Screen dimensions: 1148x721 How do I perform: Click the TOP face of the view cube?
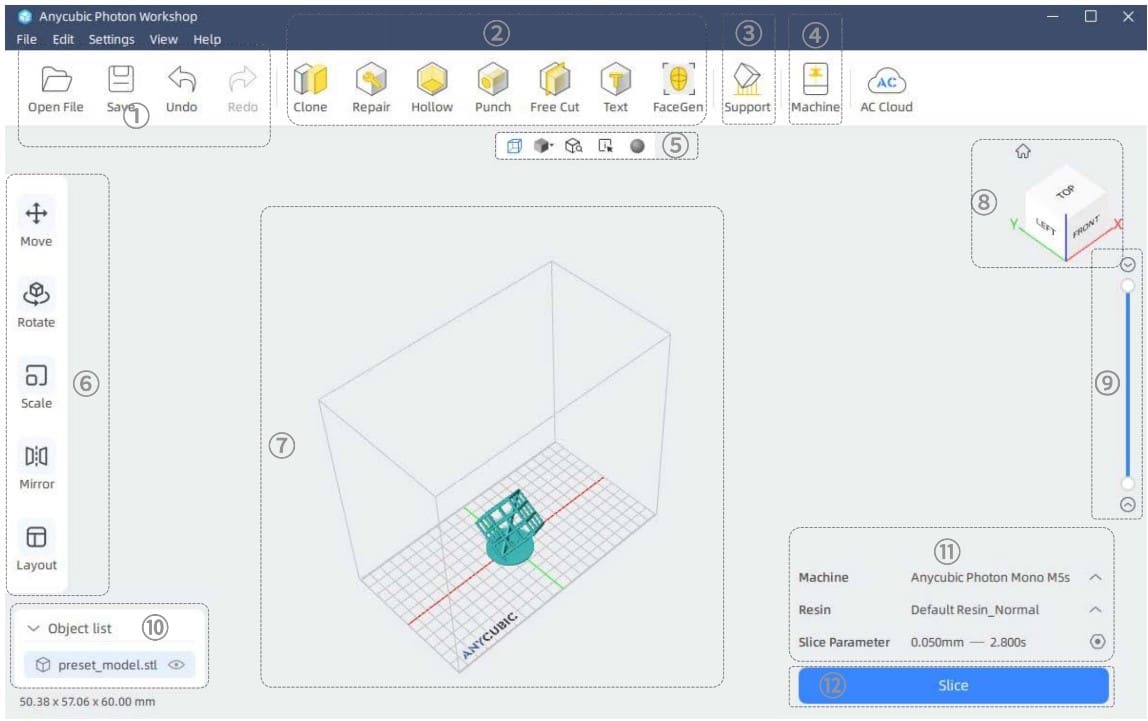tap(1065, 191)
